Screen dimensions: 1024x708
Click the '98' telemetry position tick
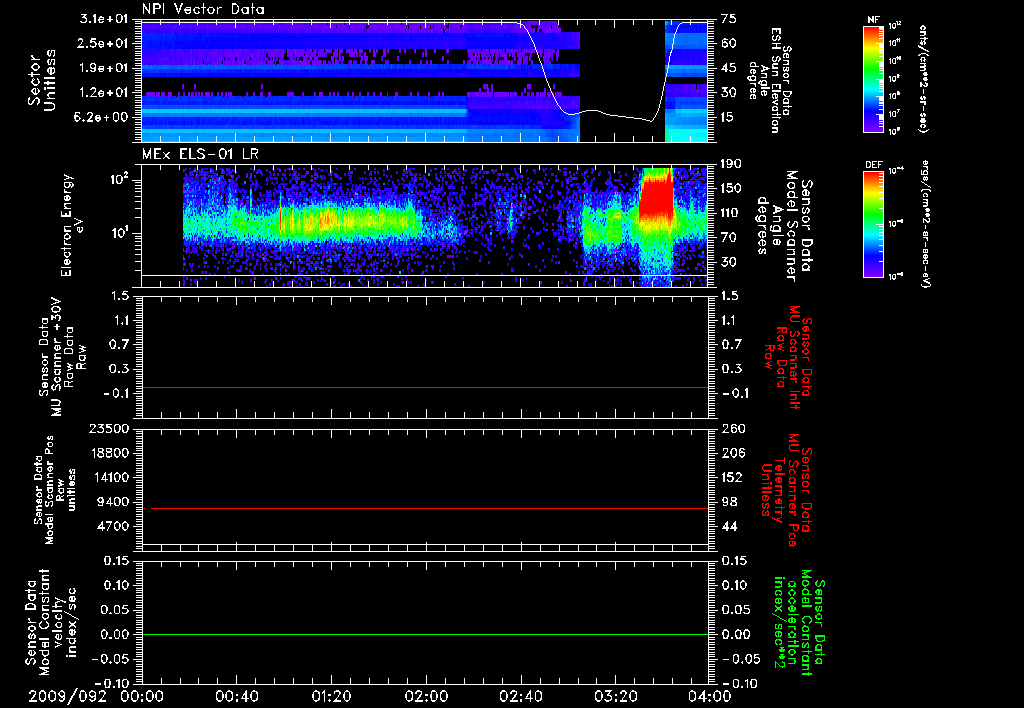(x=729, y=502)
